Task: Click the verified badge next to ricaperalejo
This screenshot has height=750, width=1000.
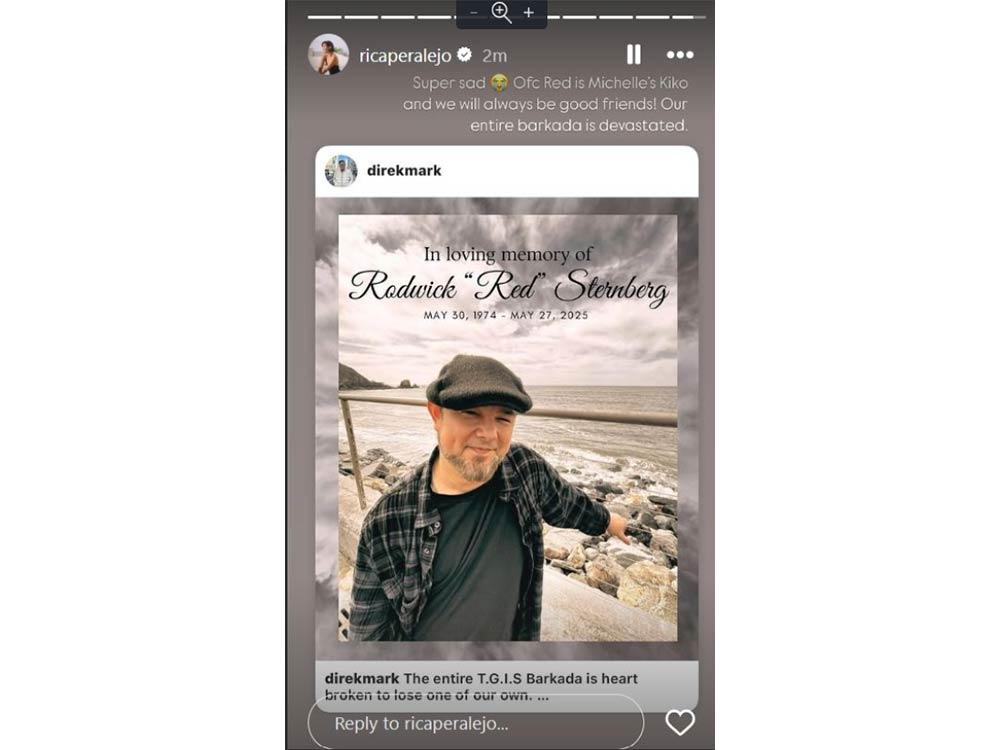Action: click(x=464, y=55)
